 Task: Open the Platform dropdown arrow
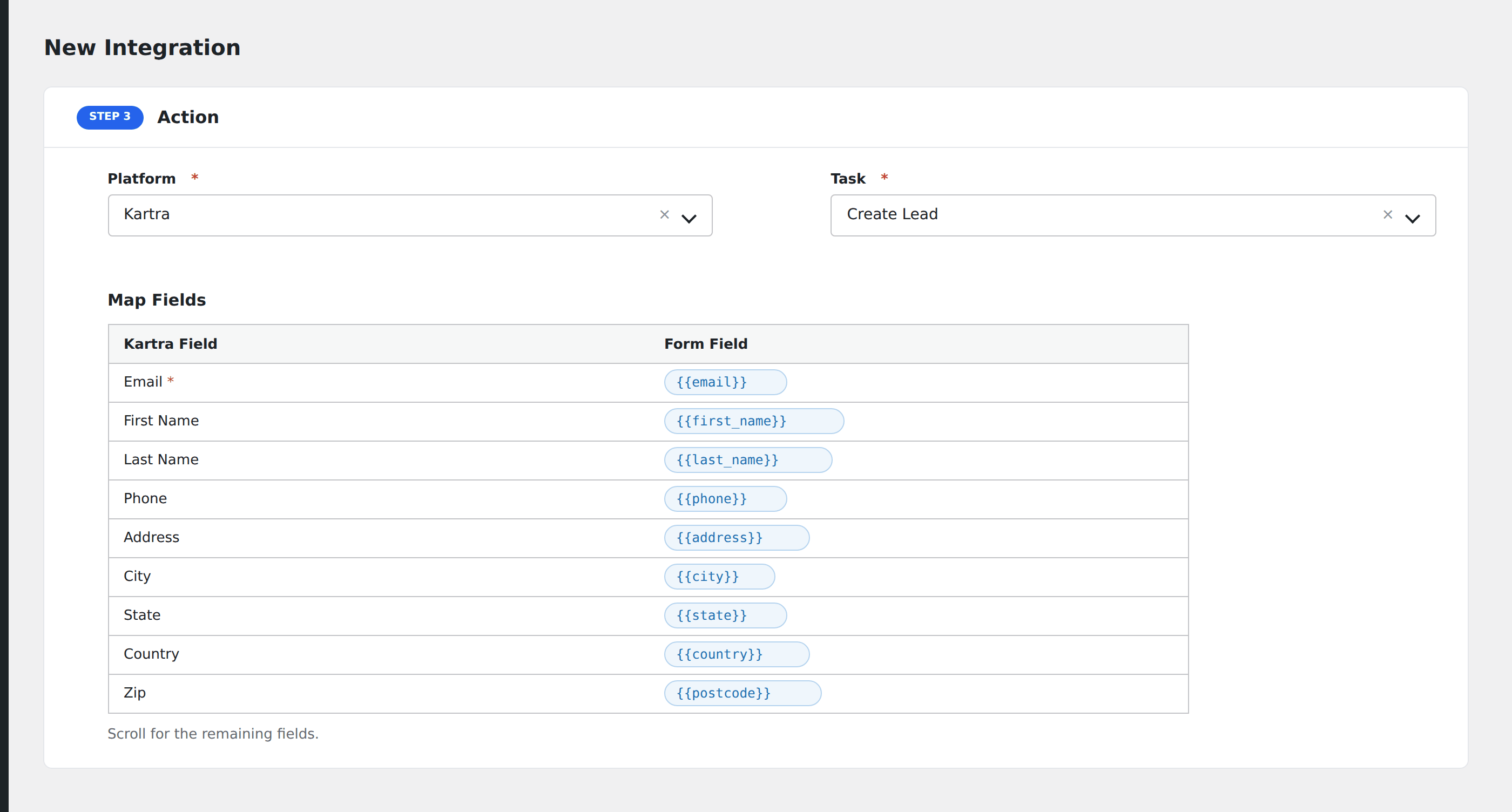pos(688,218)
